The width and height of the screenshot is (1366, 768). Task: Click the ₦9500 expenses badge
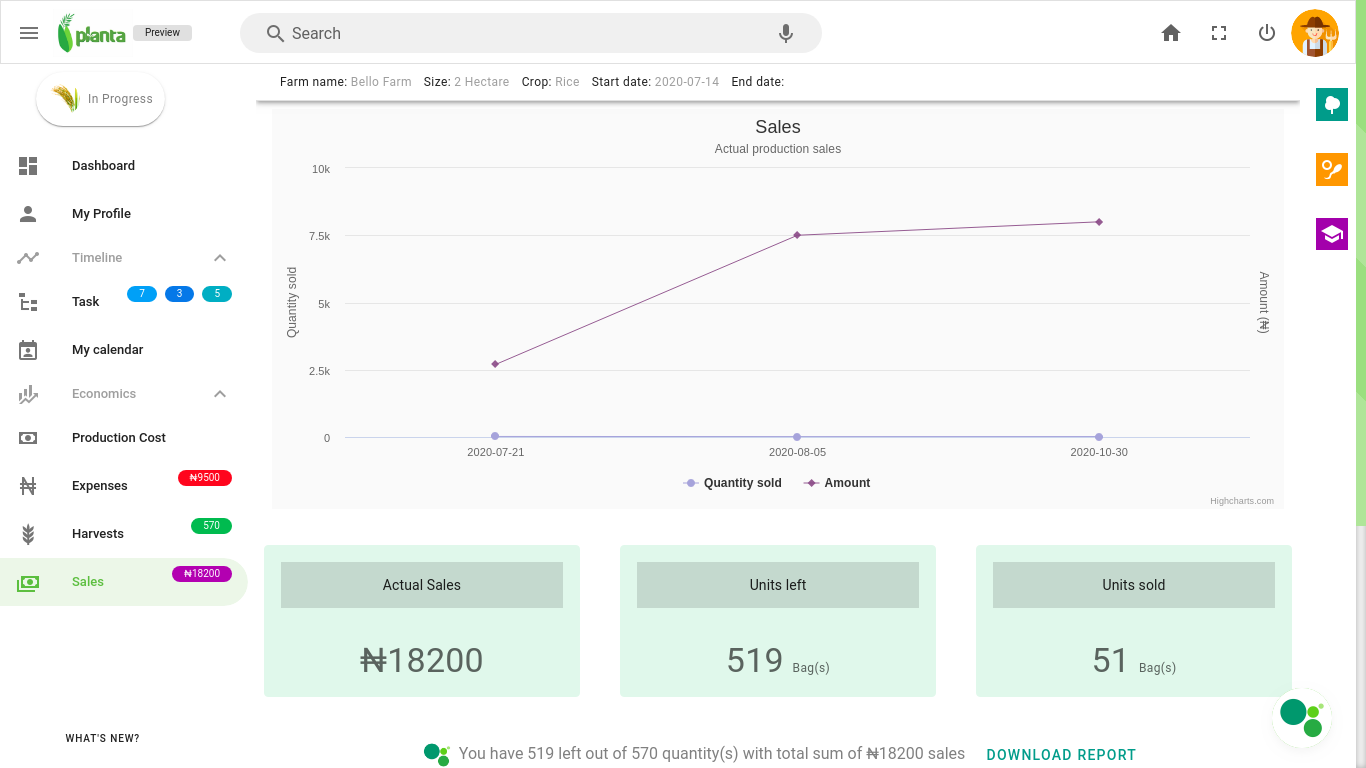coord(205,478)
